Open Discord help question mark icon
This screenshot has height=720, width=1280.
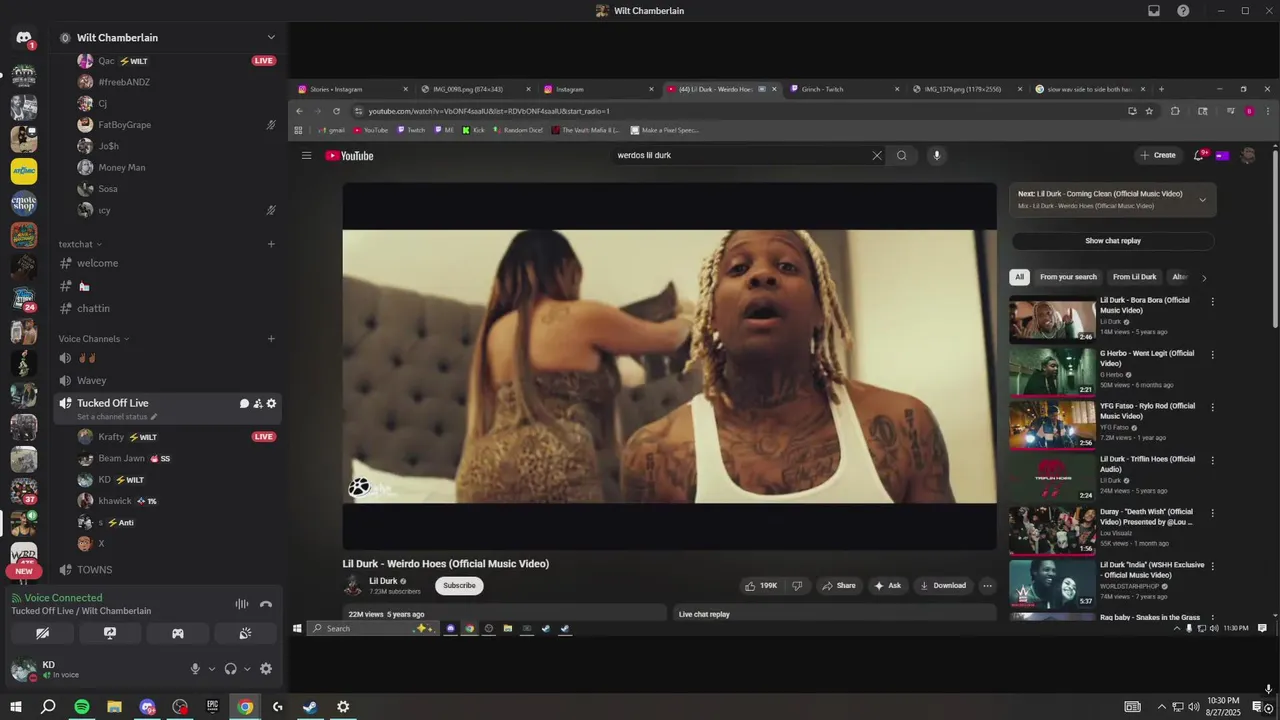click(x=1183, y=11)
